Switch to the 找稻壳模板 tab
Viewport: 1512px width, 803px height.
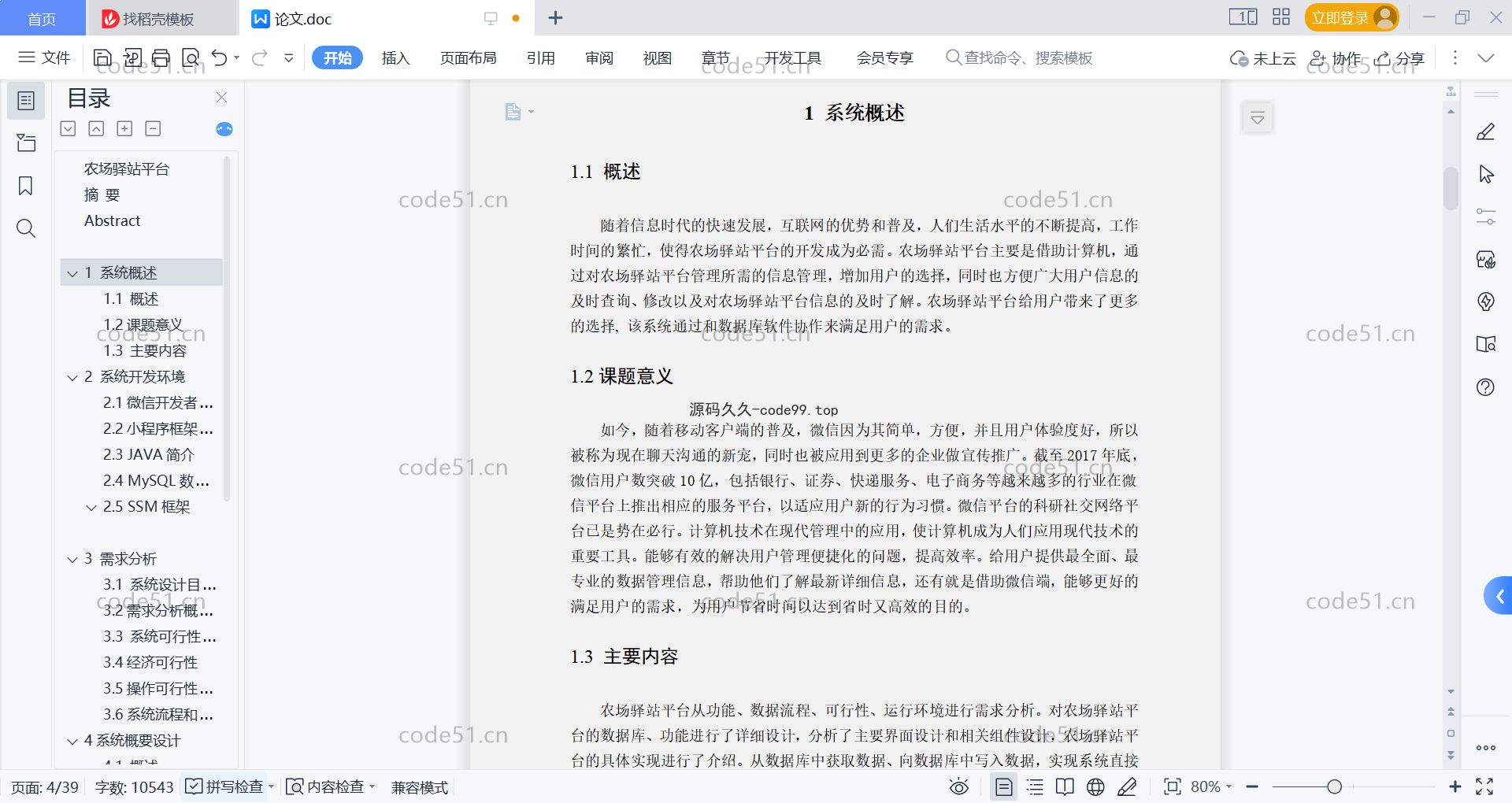point(161,18)
